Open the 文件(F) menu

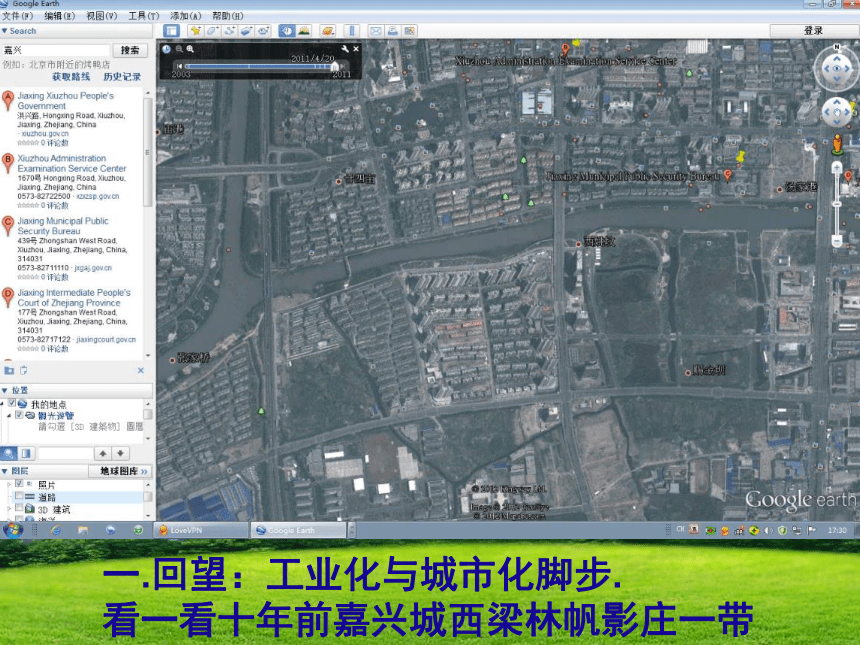tap(18, 16)
